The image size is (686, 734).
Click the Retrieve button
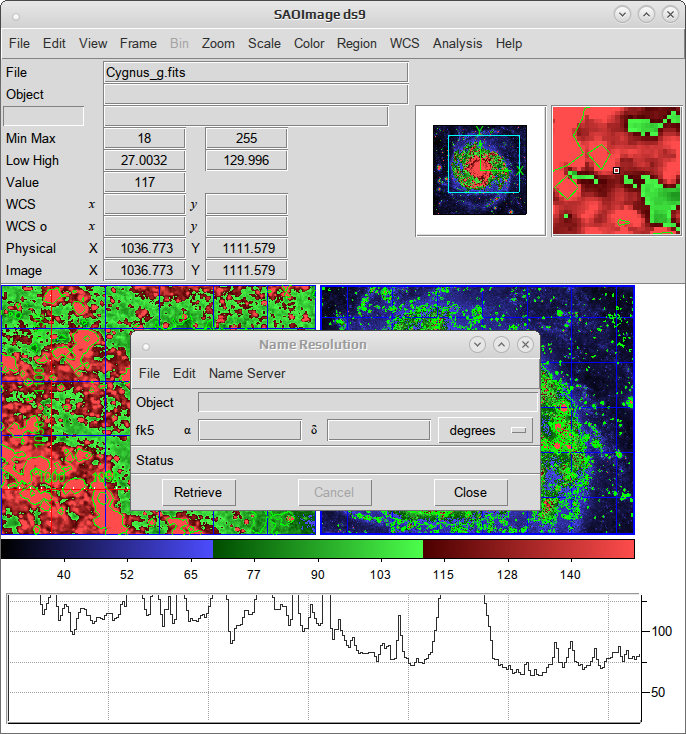(x=199, y=492)
